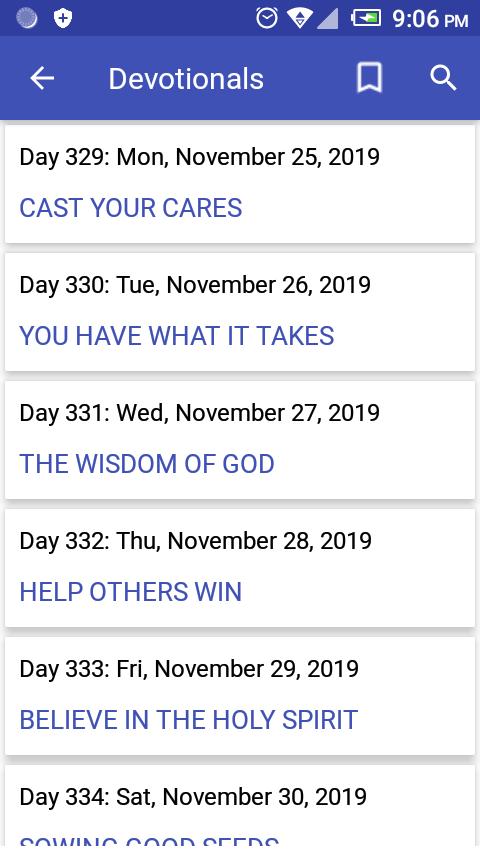Select the Day 334 Saturday November 30 entry
Screen dimensions: 480x854
pos(240,809)
